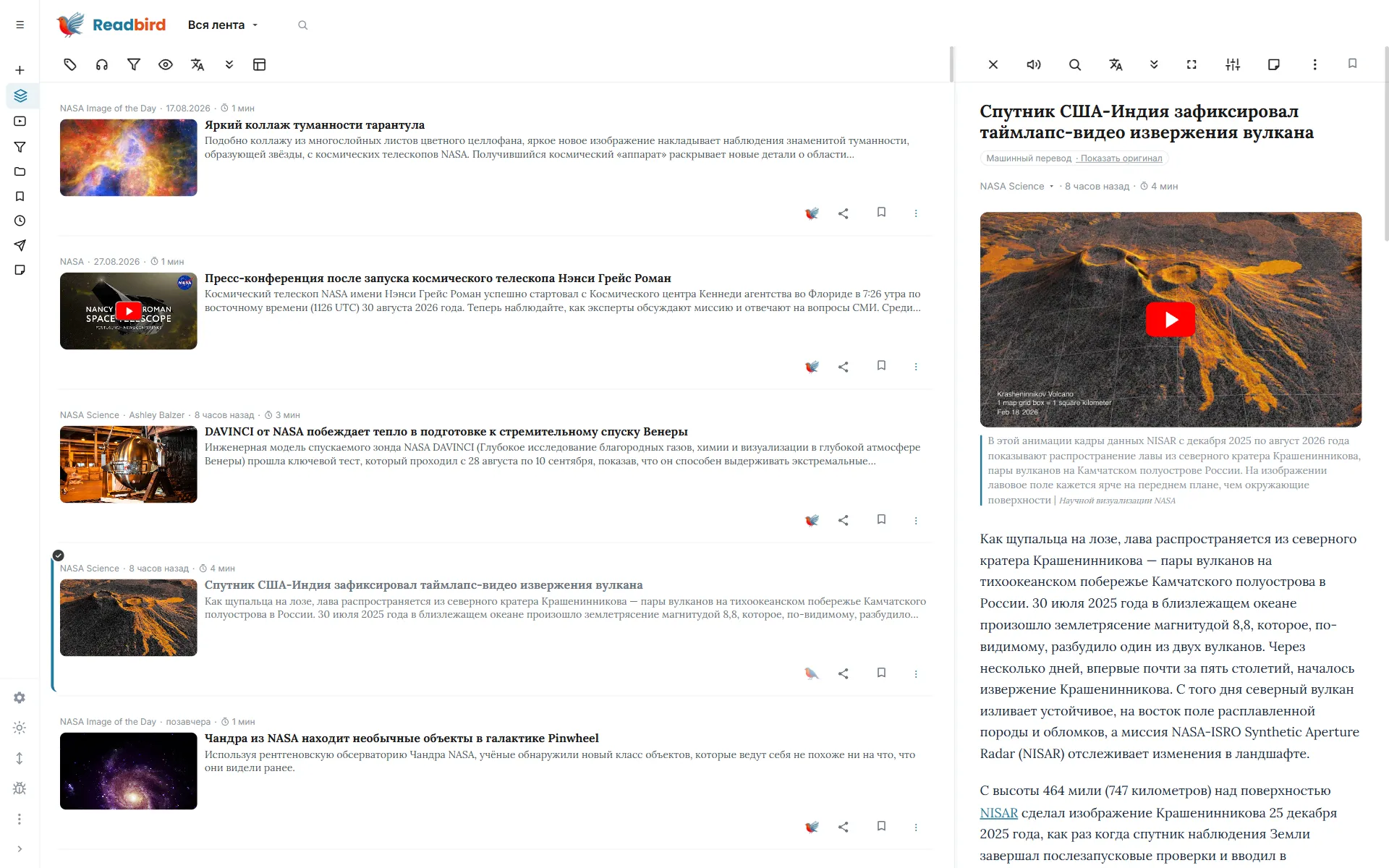Share the DAVINCI article
1389x868 pixels.
(x=843, y=520)
